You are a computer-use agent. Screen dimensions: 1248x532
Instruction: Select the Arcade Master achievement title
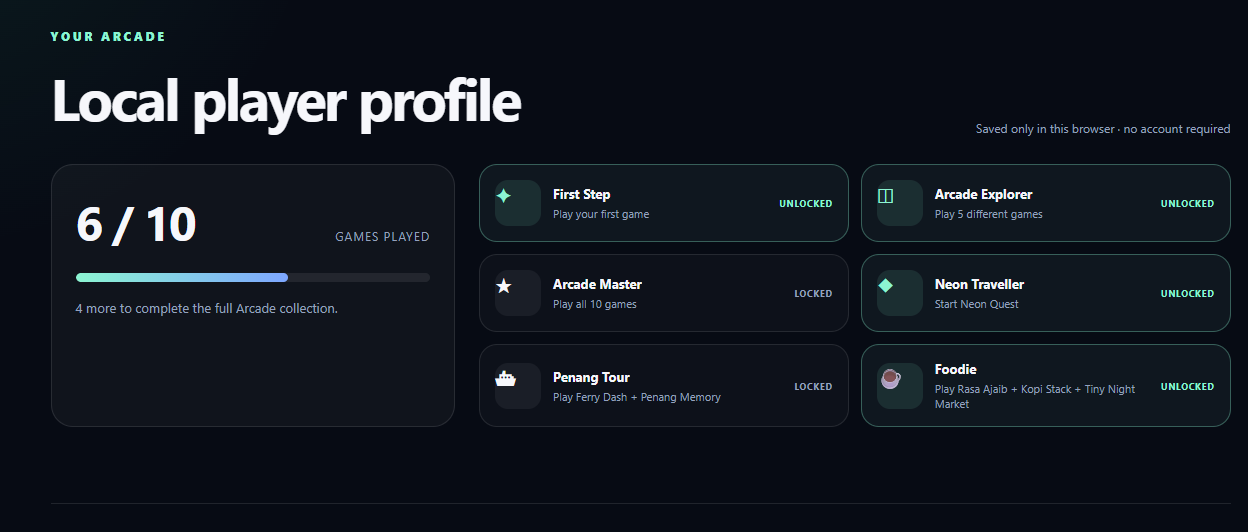597,284
